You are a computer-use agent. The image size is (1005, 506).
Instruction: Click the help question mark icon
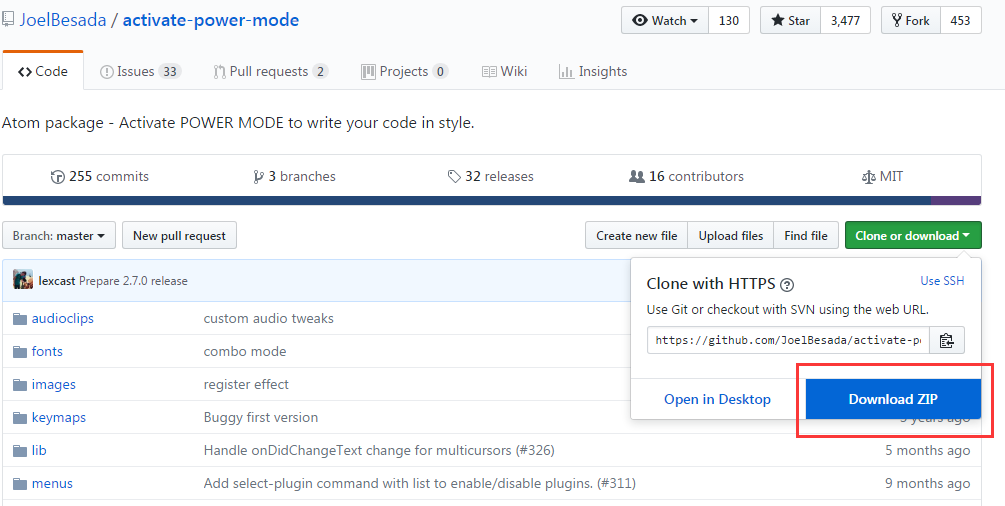pos(788,285)
